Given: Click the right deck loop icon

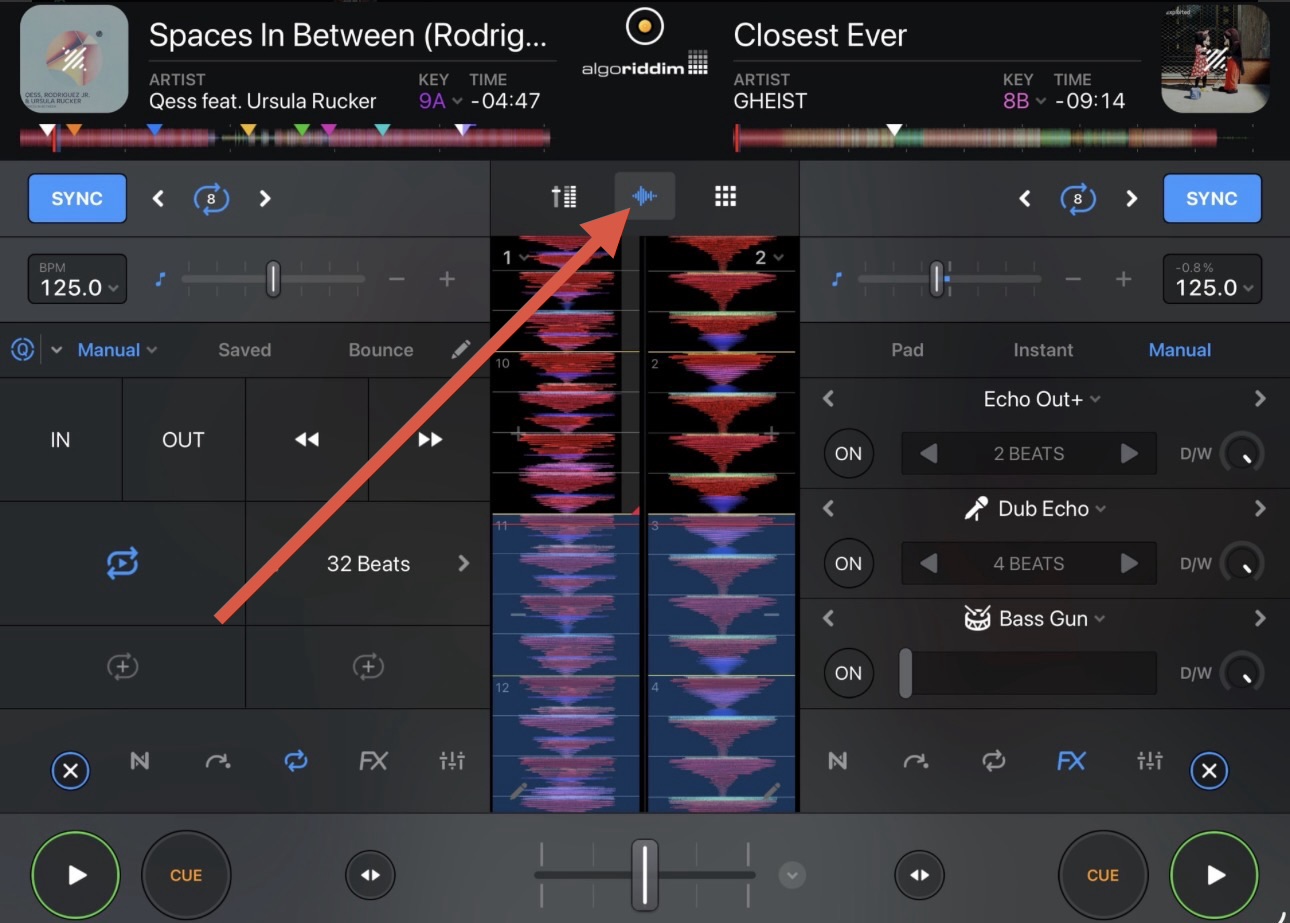Looking at the screenshot, I should (993, 761).
